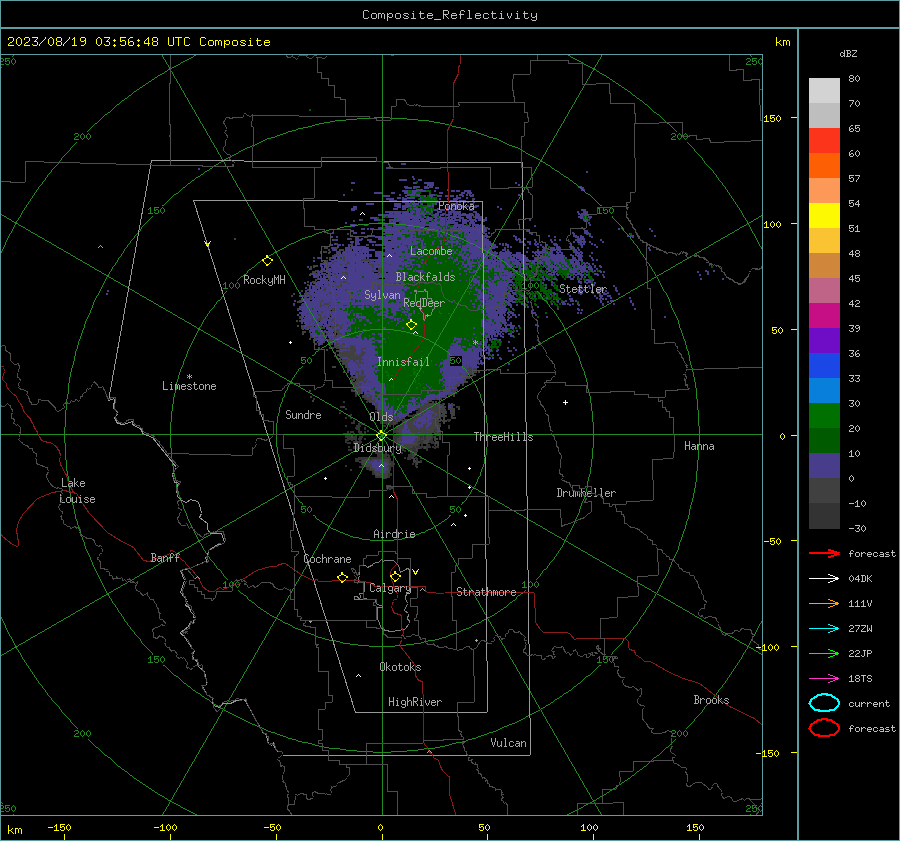Click the green 22JP arrow icon

tap(824, 653)
